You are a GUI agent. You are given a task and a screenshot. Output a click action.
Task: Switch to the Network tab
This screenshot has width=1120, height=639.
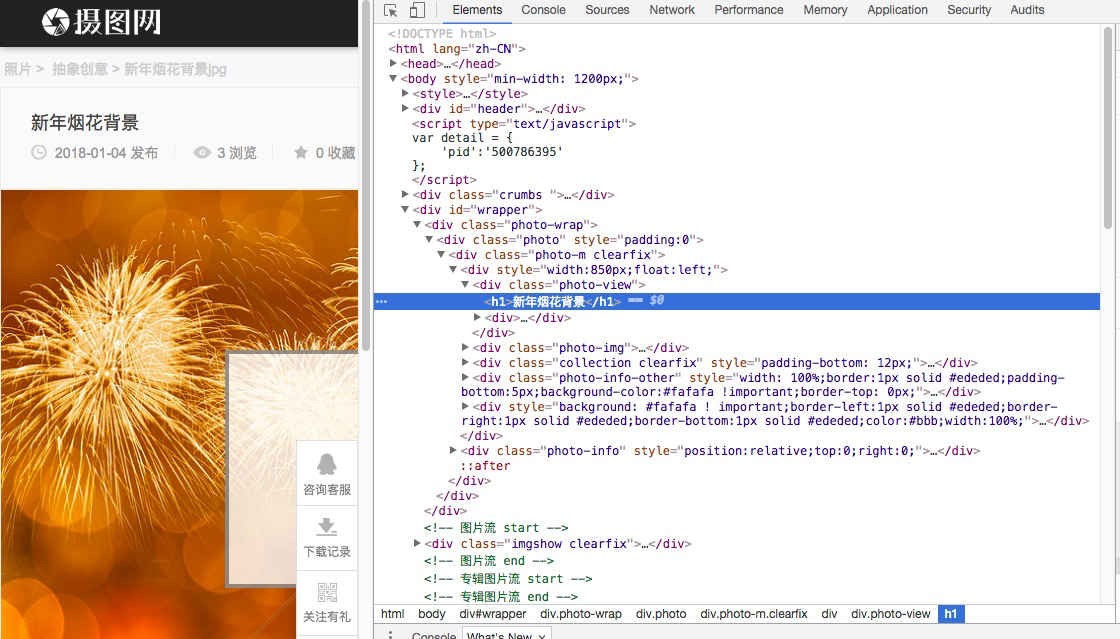point(671,10)
